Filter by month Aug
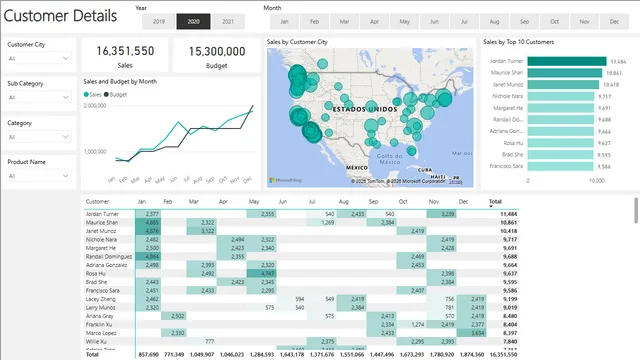 (x=494, y=22)
